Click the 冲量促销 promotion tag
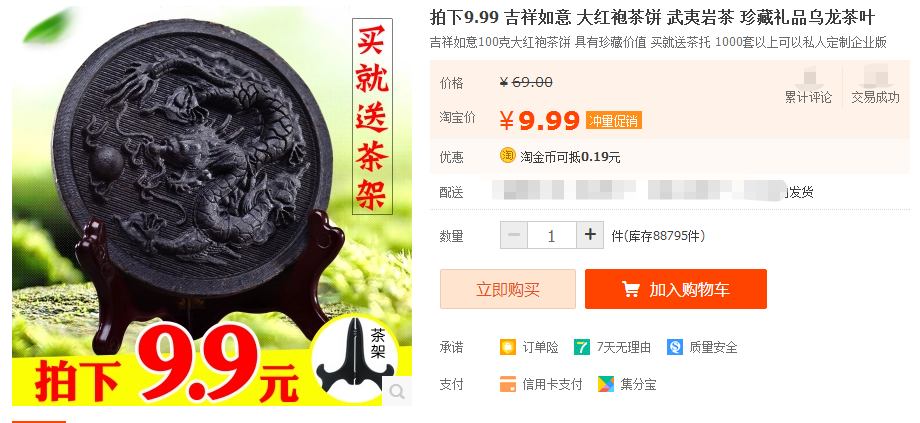This screenshot has width=920, height=423. pyautogui.click(x=613, y=121)
